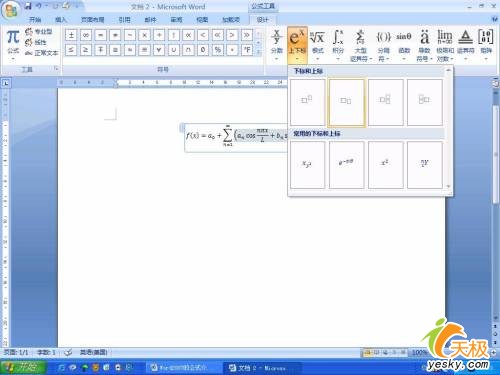Viewport: 500px width, 375px height.
Task: Click the ruler tab selector button
Action: pos(5,83)
